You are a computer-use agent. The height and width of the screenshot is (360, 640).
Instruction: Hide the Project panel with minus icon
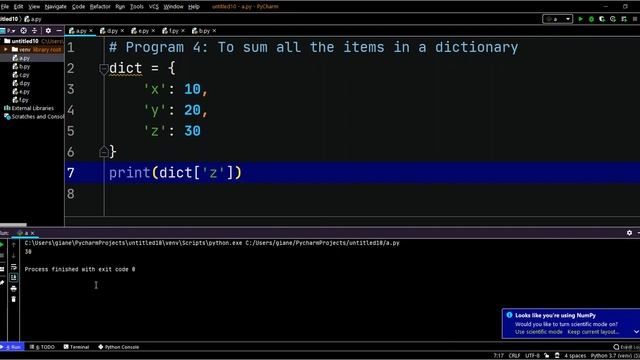[x=59, y=31]
